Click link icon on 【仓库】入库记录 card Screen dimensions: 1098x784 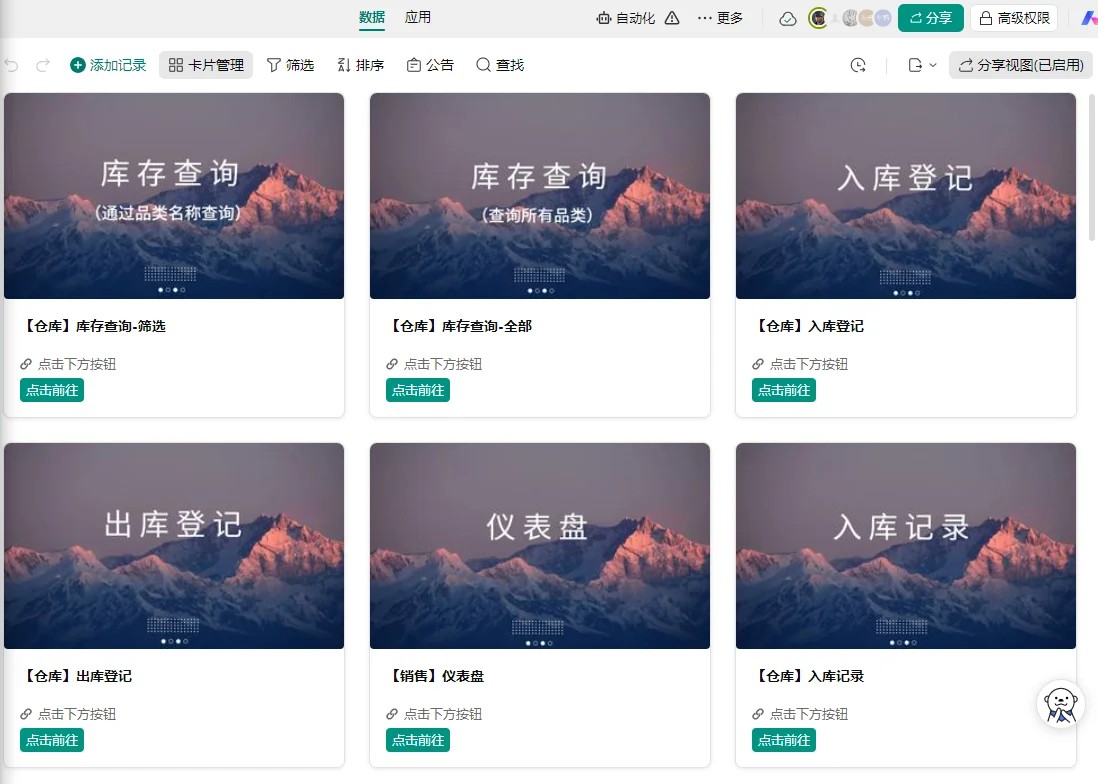click(x=758, y=714)
